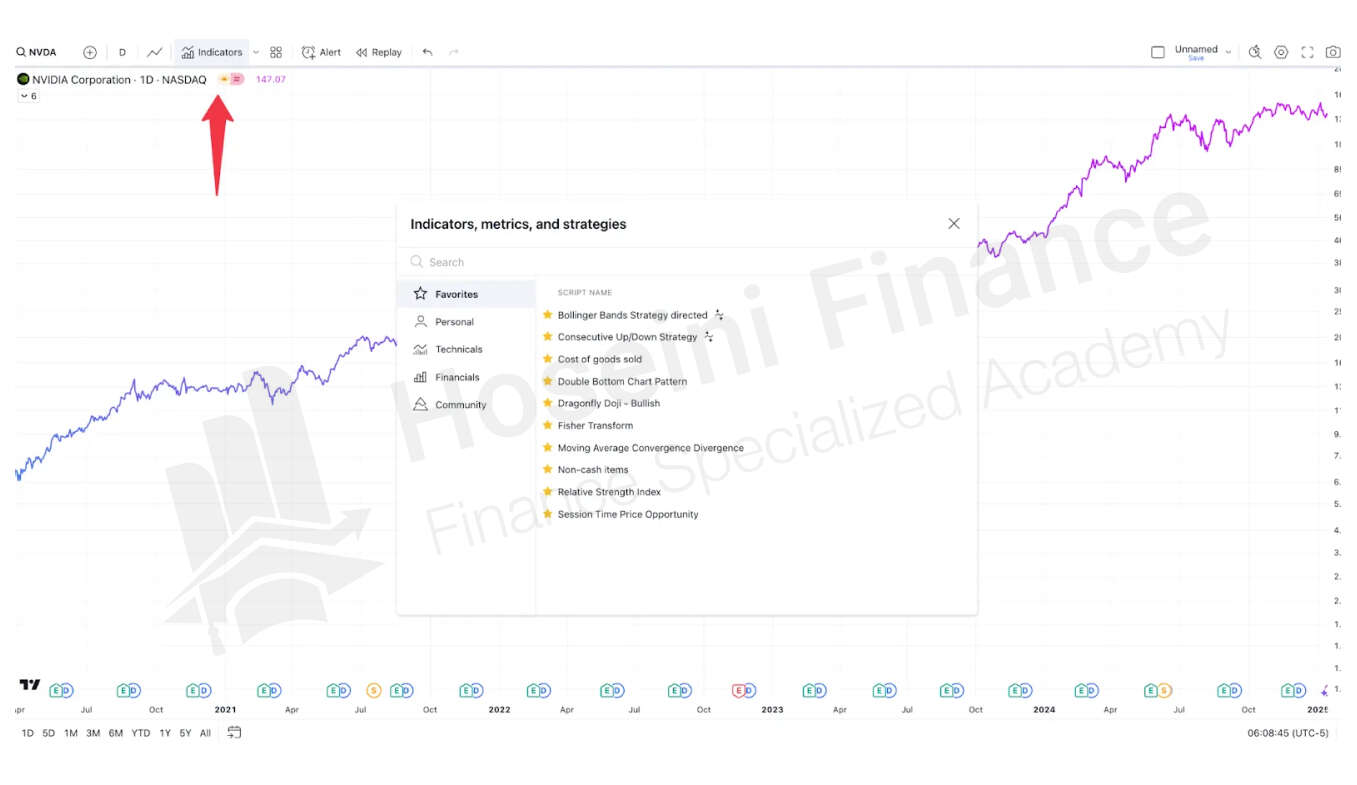This screenshot has height=785, width=1357.
Task: Select the 1Y time range
Action: pos(165,733)
